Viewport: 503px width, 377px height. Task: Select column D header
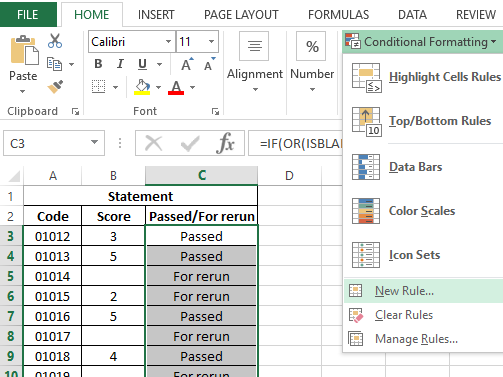[x=289, y=175]
